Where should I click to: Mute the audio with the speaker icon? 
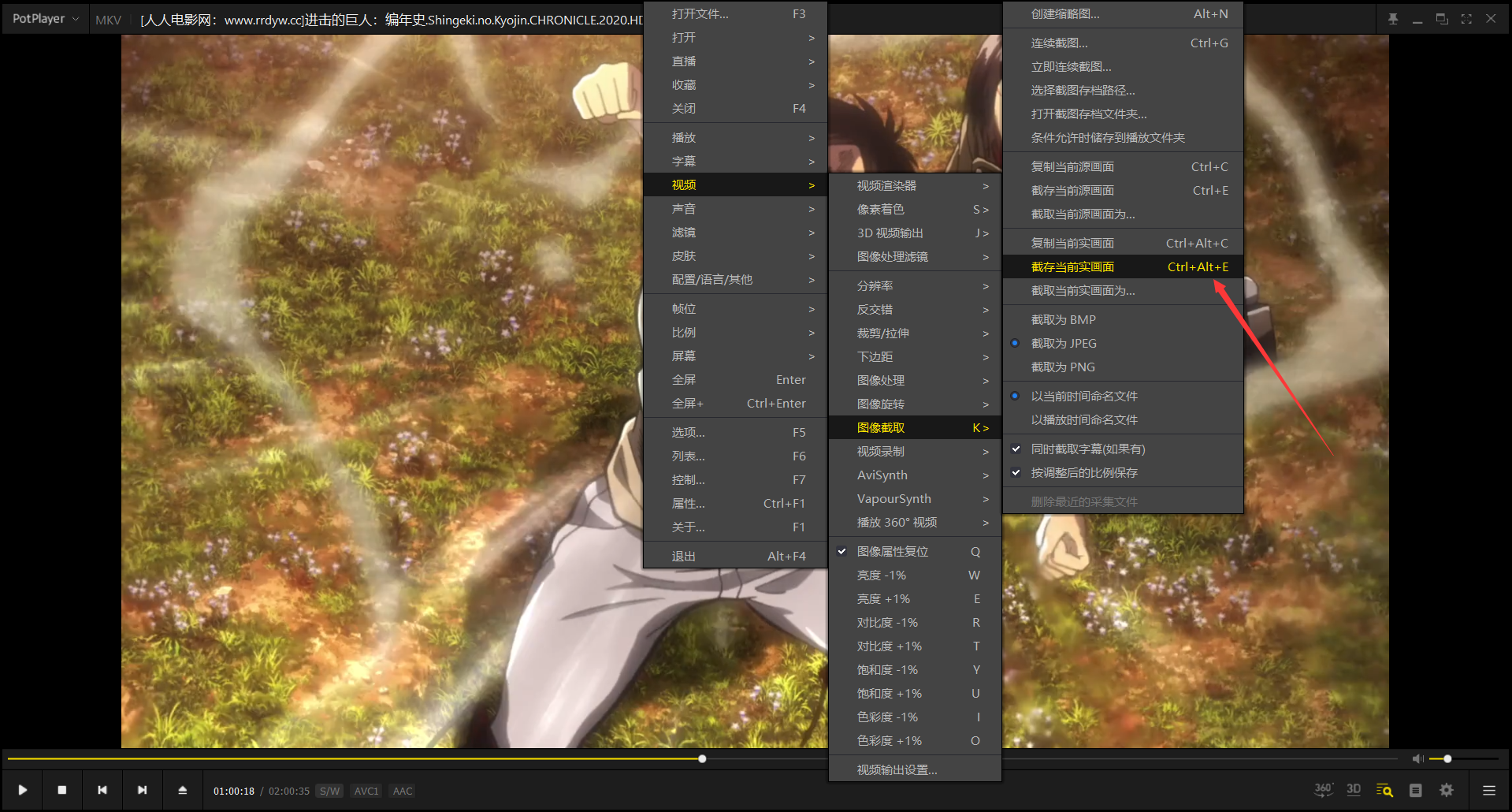pos(1417,758)
